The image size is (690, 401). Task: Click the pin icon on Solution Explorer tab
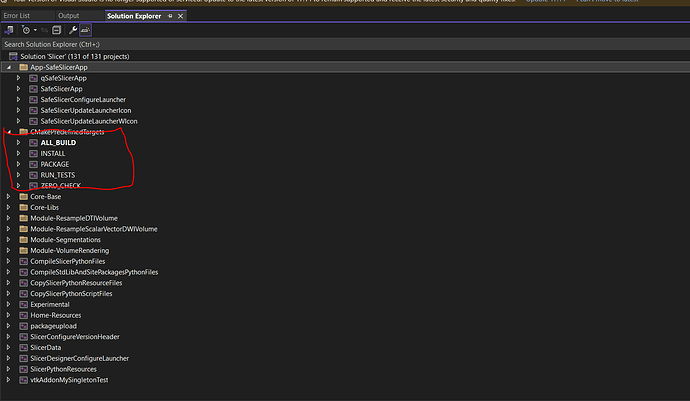coord(170,16)
